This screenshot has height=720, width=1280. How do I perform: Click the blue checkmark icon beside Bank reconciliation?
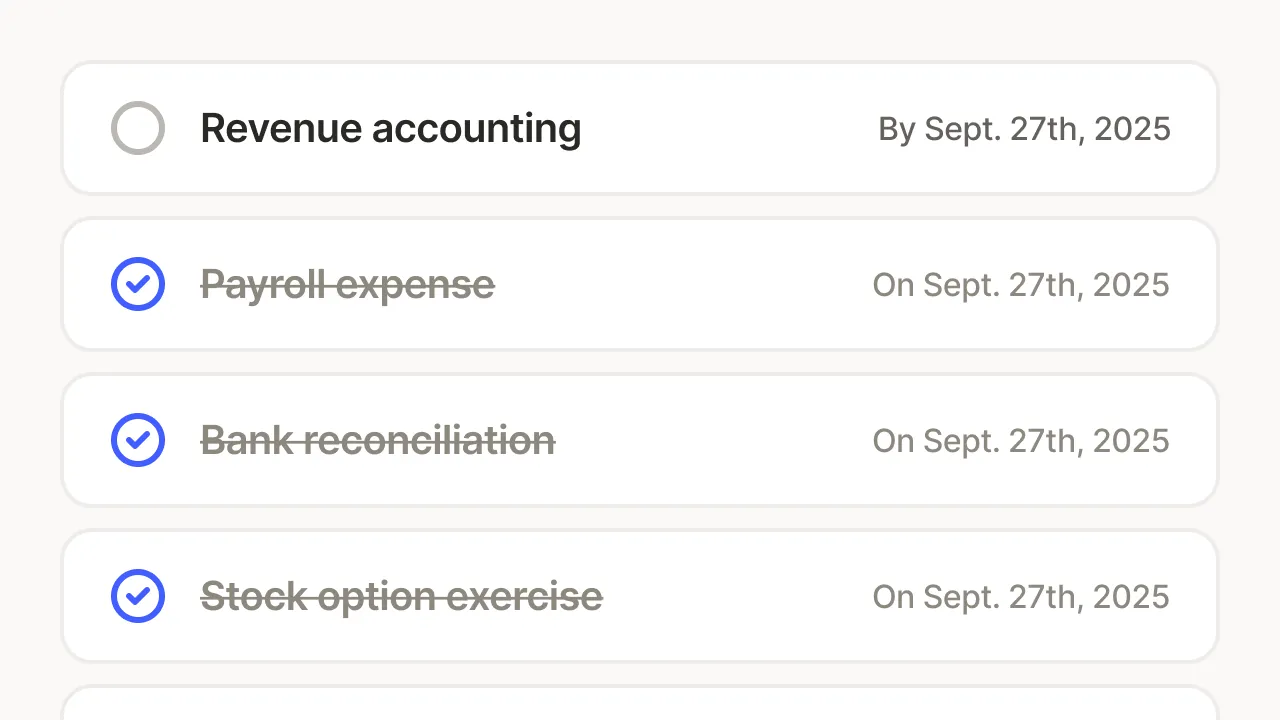138,440
